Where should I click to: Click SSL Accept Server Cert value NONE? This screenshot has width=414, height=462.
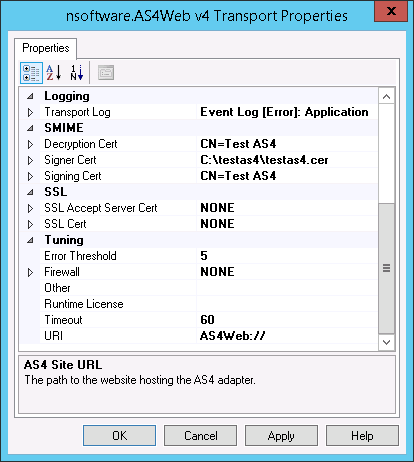pyautogui.click(x=217, y=208)
